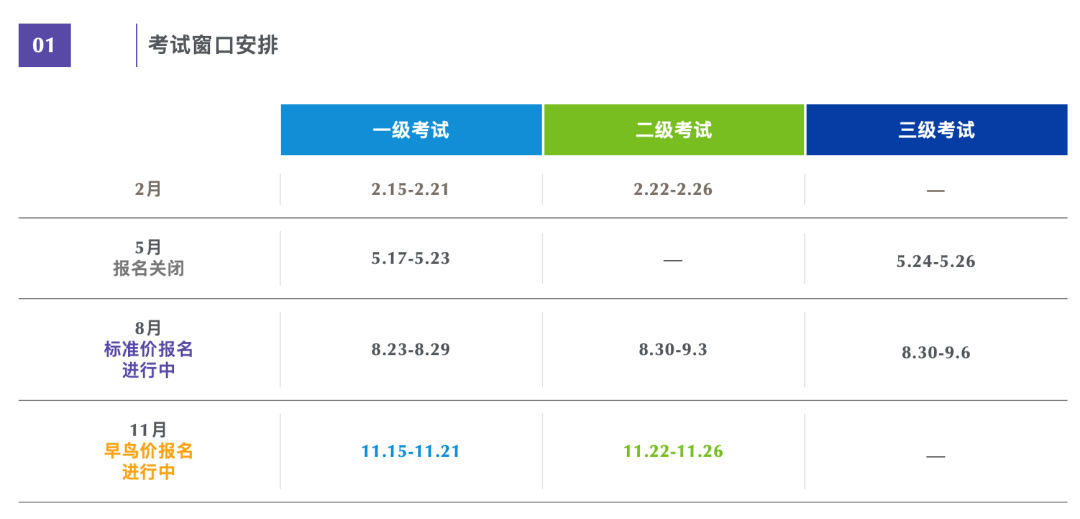Click the purple 01 section badge
This screenshot has width=1080, height=519.
(x=44, y=45)
